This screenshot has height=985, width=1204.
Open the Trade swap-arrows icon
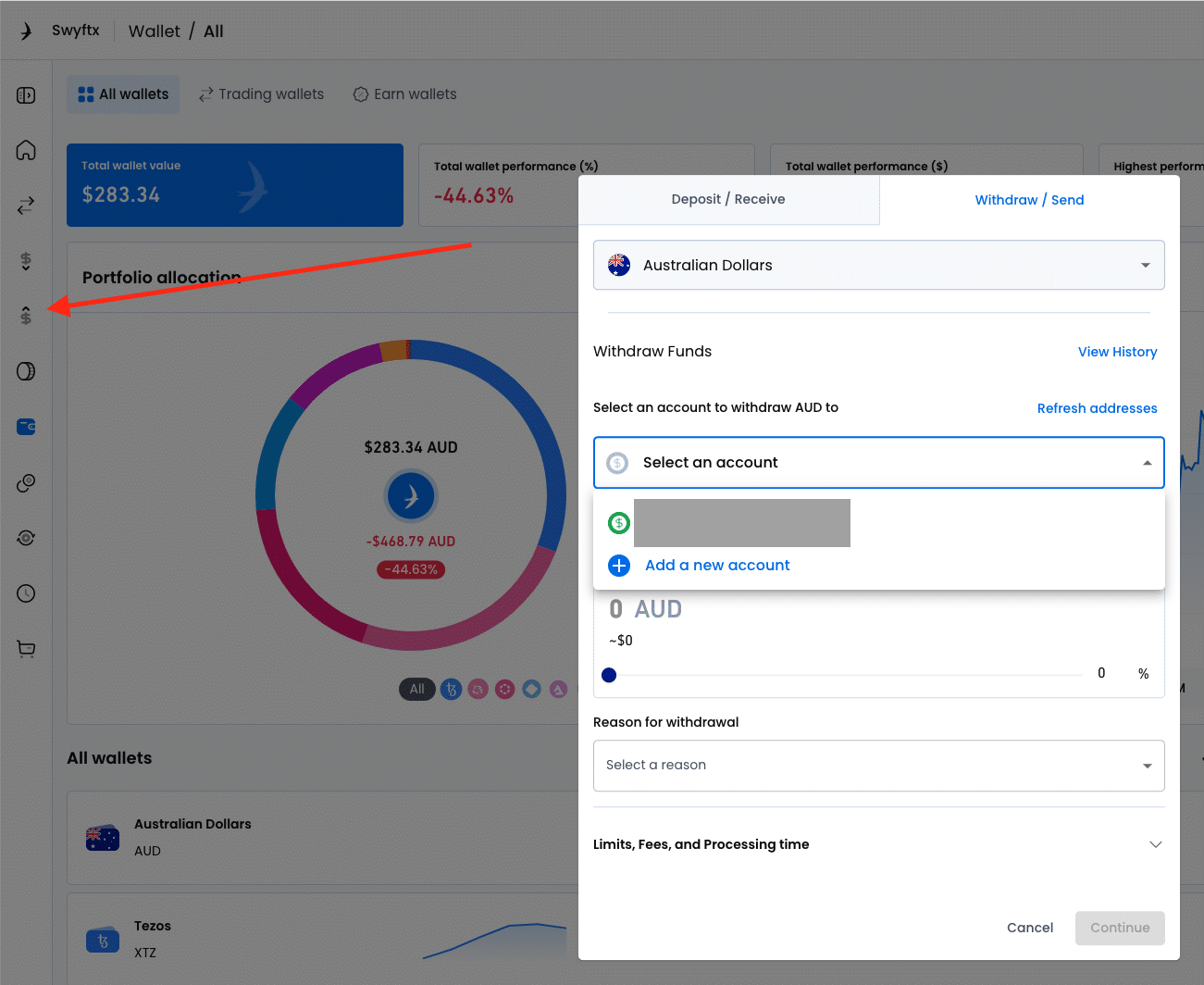(x=26, y=205)
